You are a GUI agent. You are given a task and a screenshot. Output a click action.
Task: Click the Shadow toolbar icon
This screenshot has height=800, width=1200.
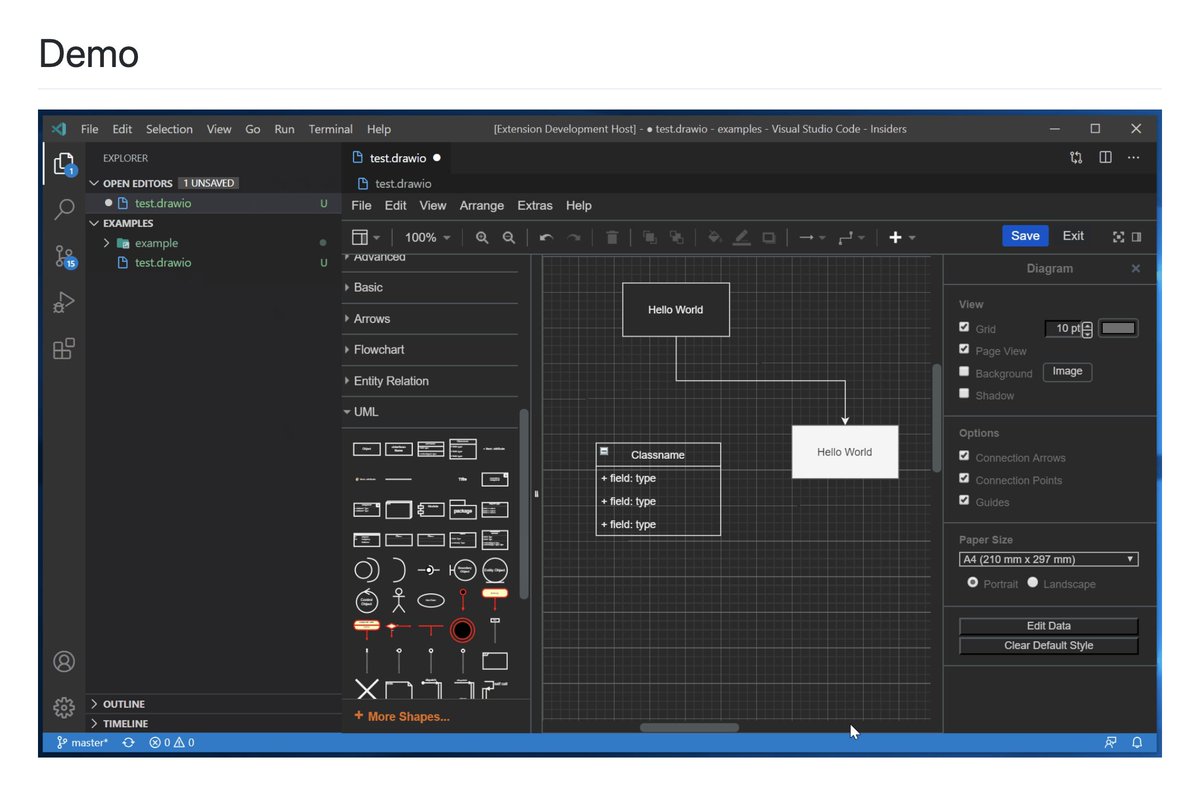768,237
